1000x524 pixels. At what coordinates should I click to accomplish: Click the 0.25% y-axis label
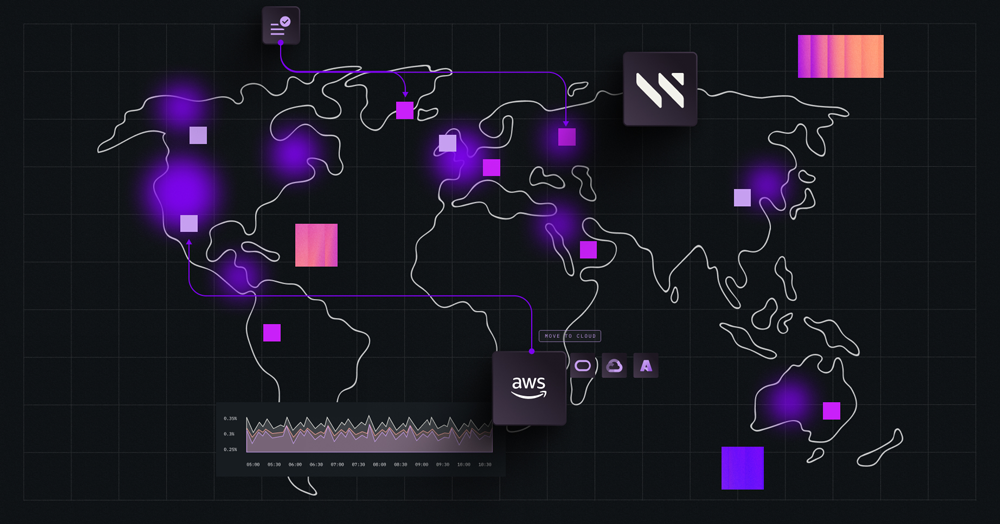[230, 449]
